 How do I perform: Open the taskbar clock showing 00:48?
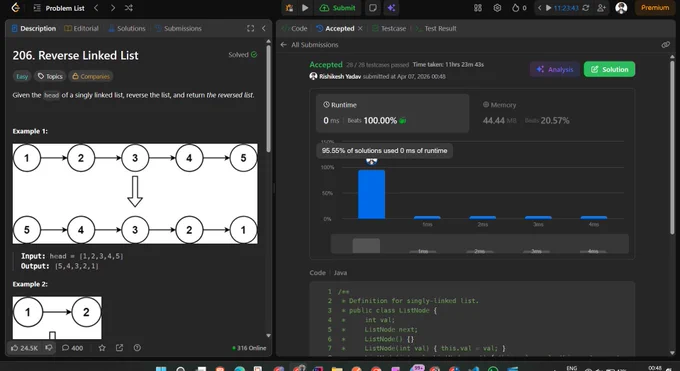tap(655, 368)
